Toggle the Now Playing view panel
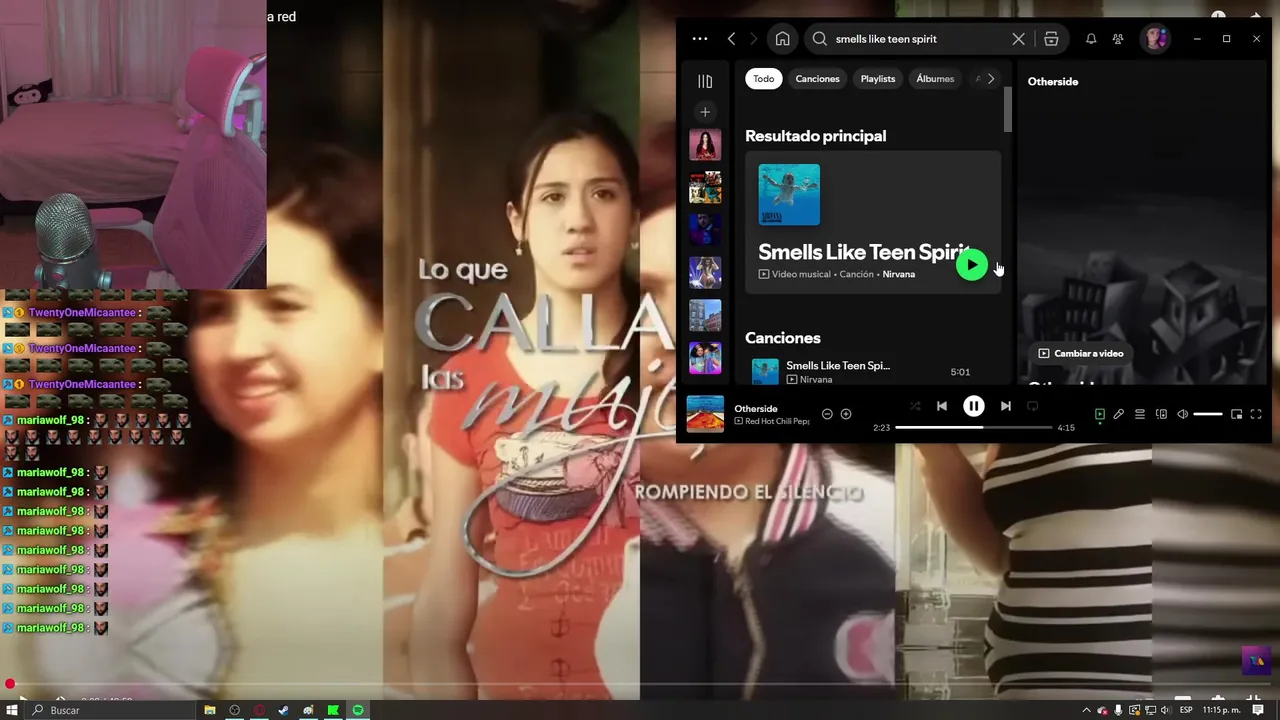Image resolution: width=1280 pixels, height=720 pixels. pyautogui.click(x=1099, y=414)
